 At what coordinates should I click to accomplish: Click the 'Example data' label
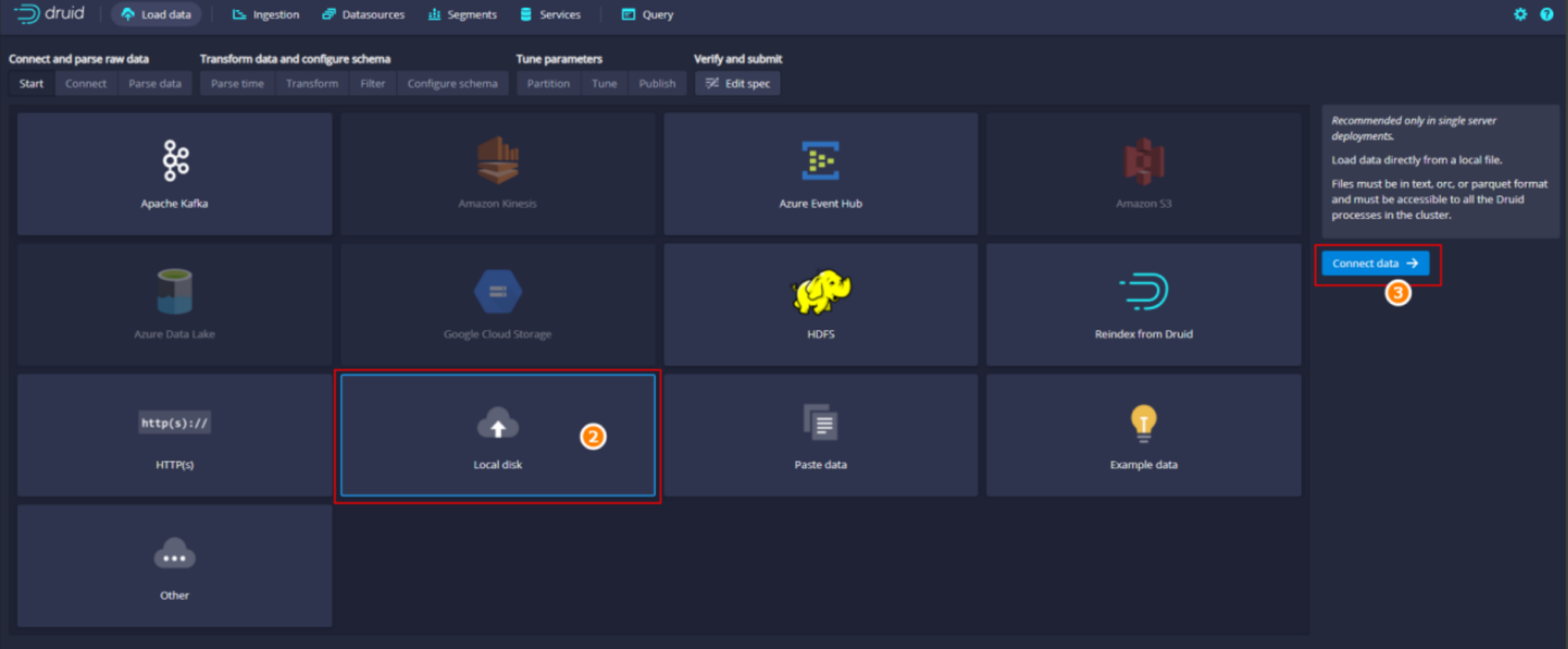1144,465
